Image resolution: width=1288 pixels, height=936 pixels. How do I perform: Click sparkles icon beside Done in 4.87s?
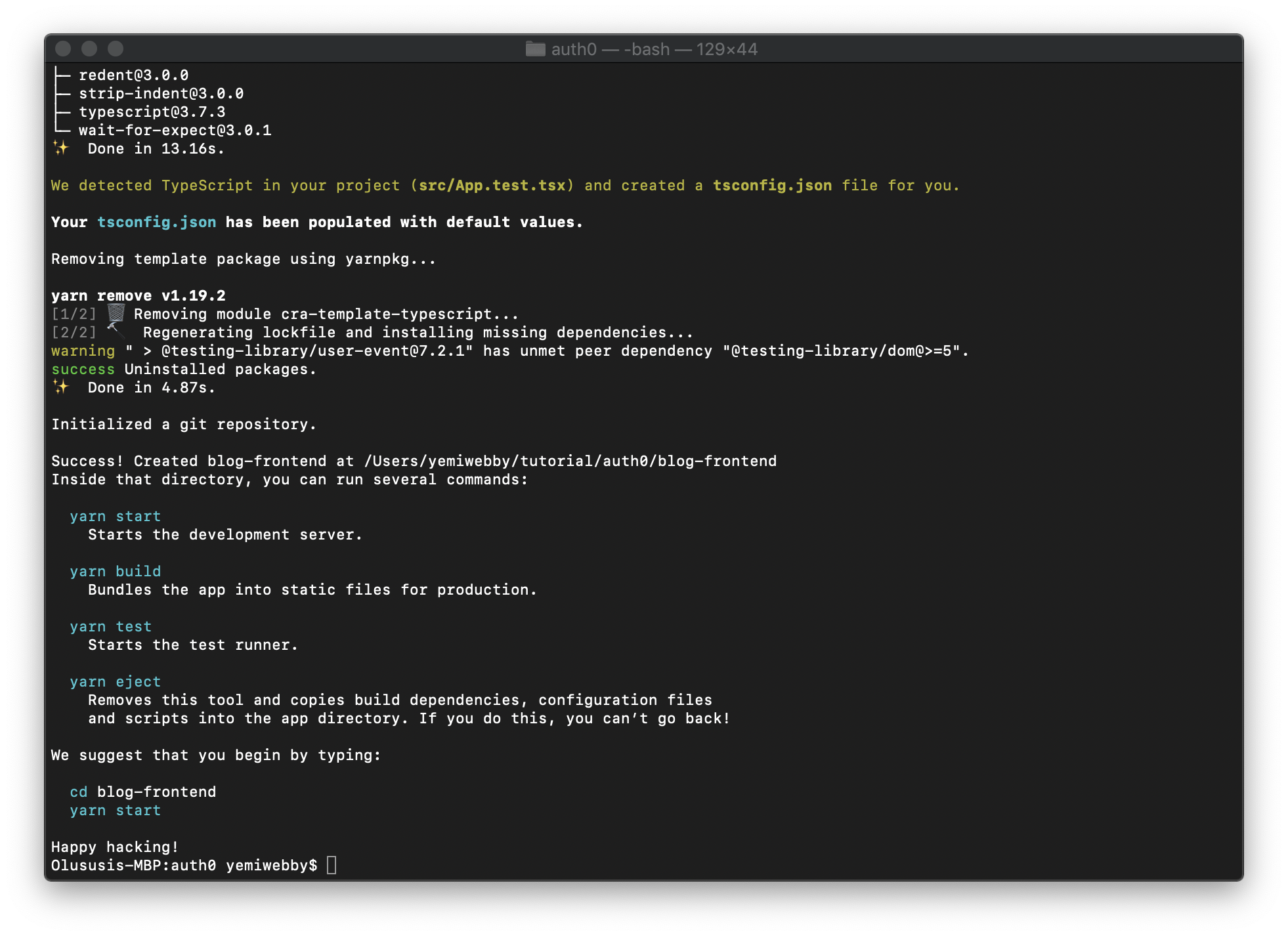coord(61,387)
